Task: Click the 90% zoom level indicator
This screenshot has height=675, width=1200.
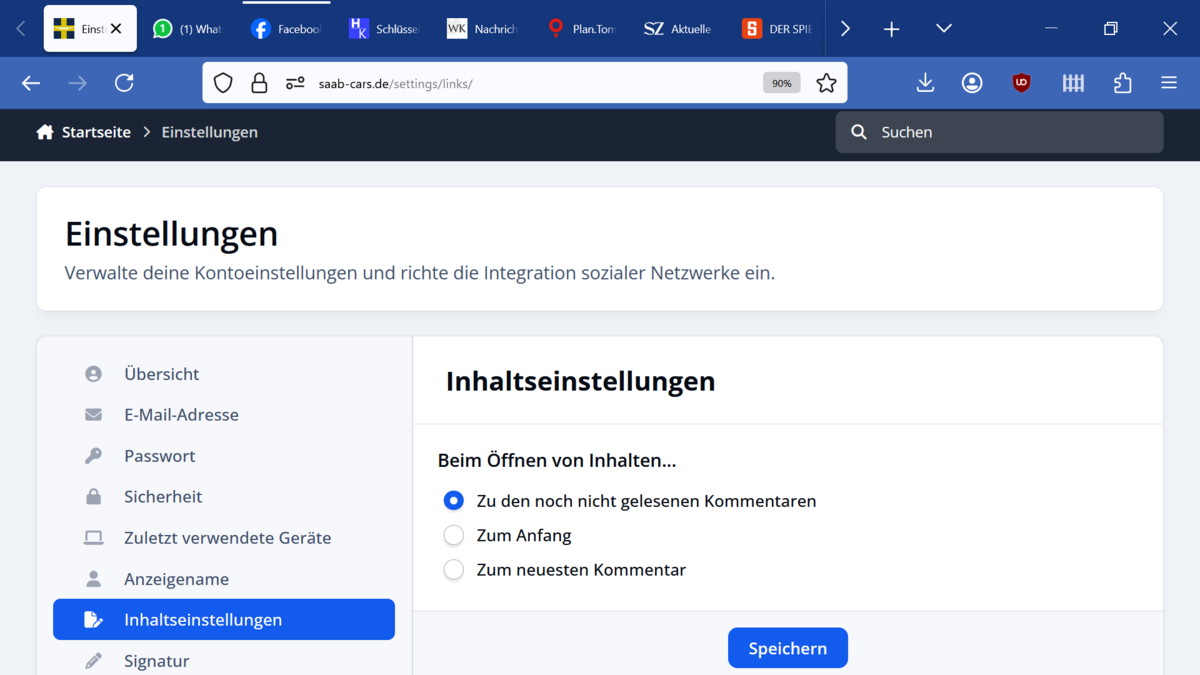Action: (782, 83)
